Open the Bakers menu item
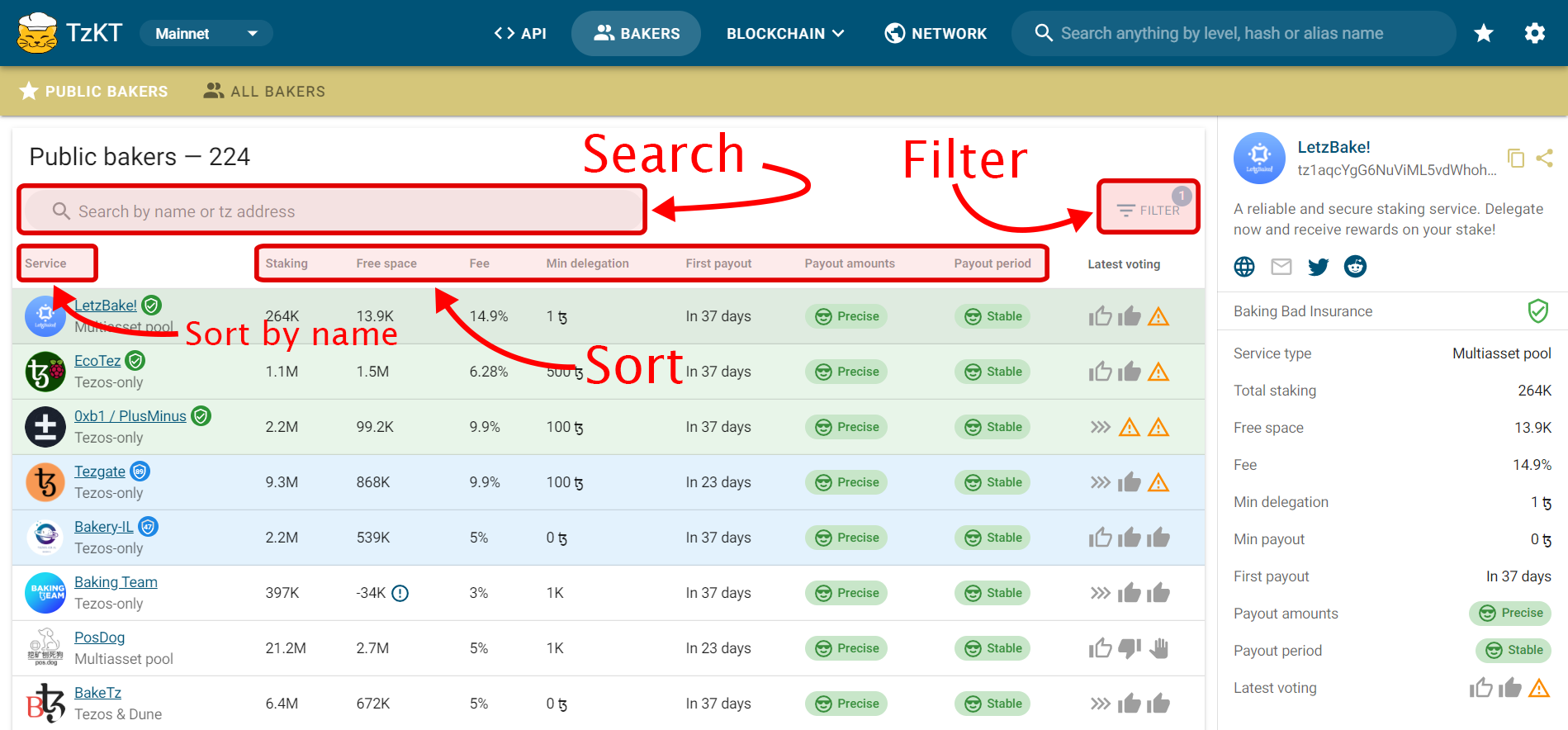This screenshot has width=1568, height=730. (636, 33)
